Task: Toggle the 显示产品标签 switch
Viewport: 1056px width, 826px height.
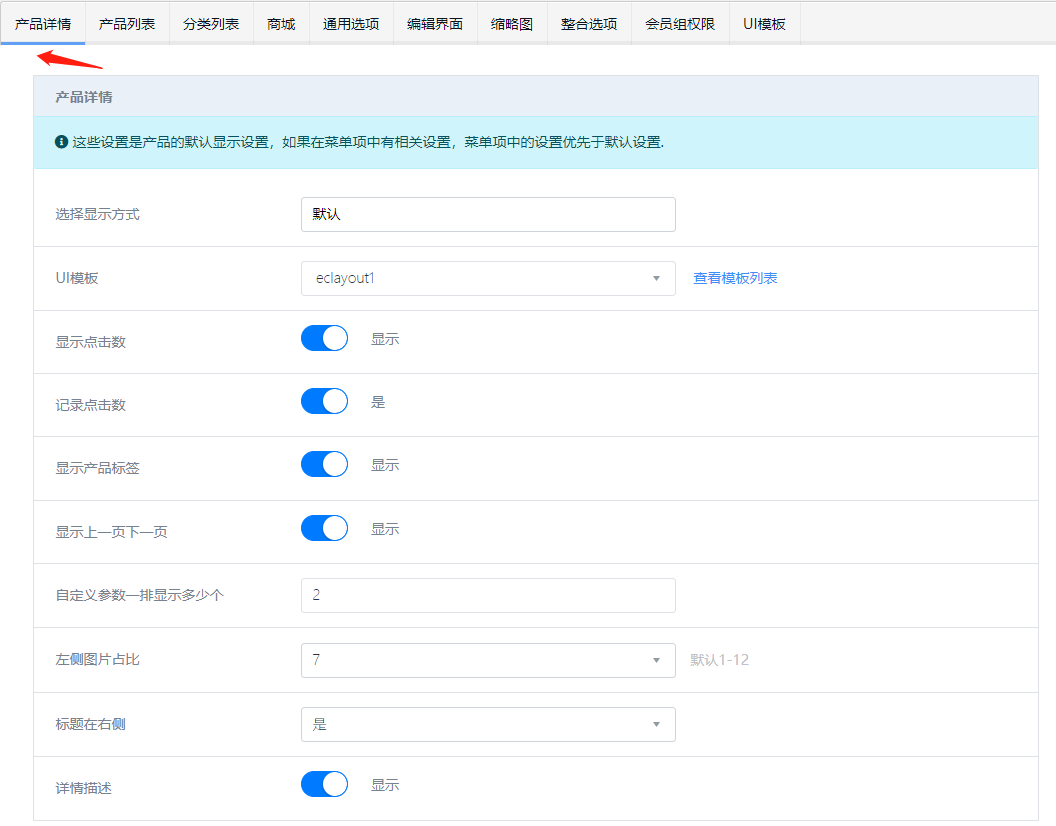Action: coord(324,465)
